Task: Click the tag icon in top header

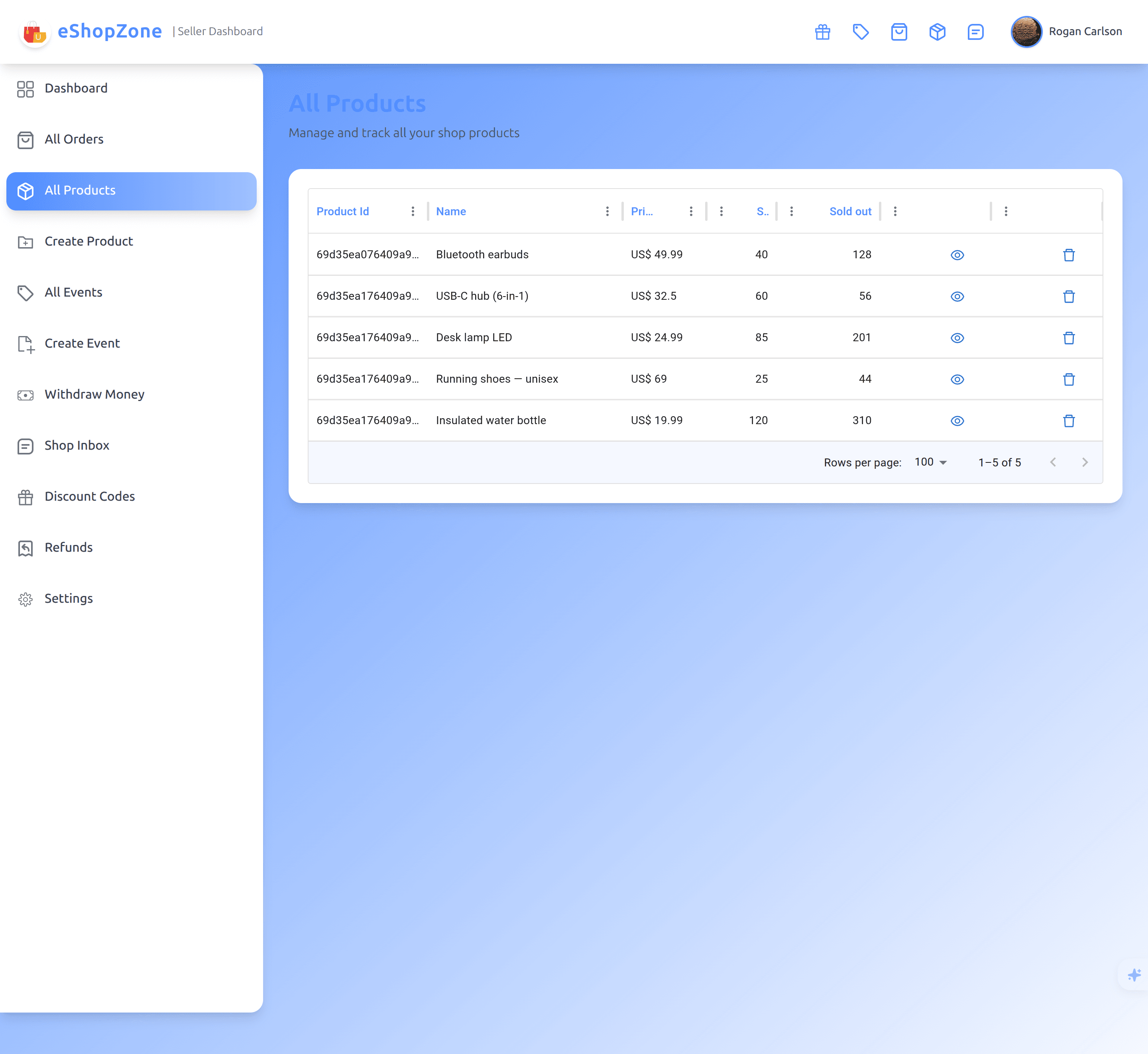Action: point(861,32)
